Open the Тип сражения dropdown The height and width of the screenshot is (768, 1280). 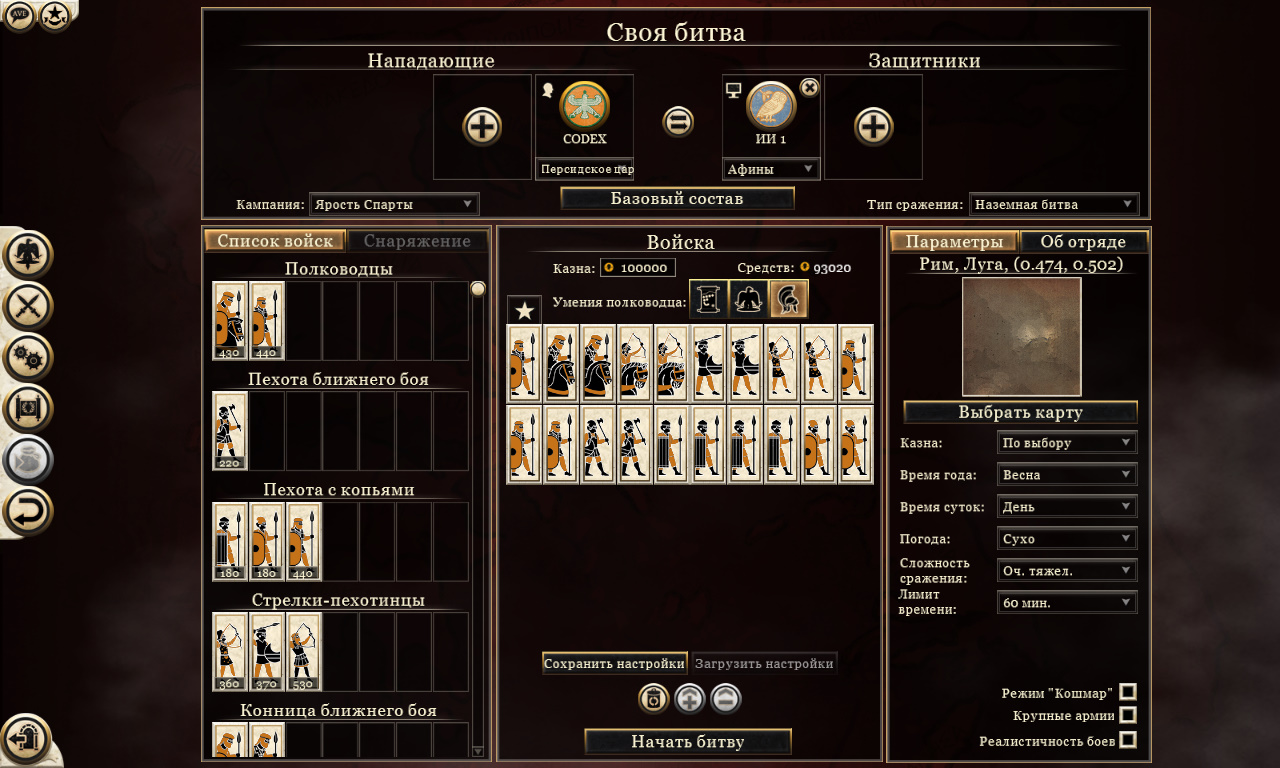click(x=1054, y=204)
